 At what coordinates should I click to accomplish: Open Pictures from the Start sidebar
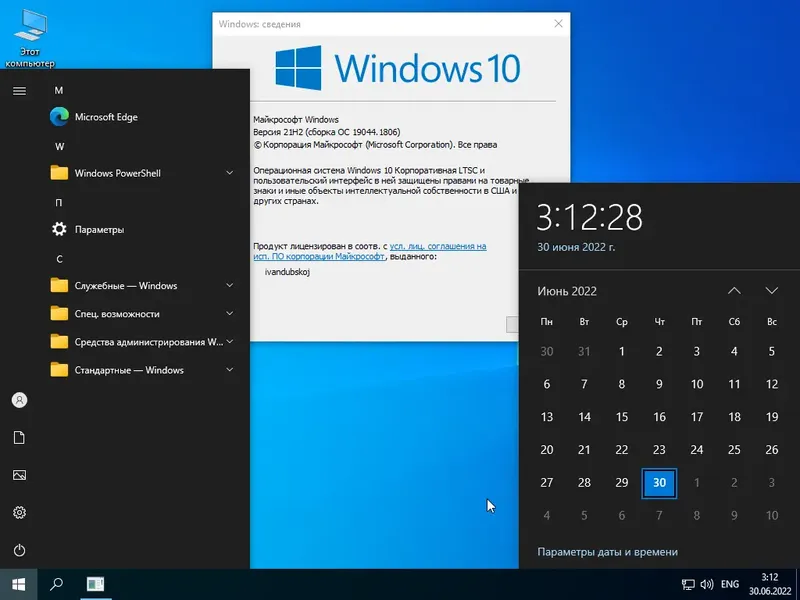click(x=20, y=473)
